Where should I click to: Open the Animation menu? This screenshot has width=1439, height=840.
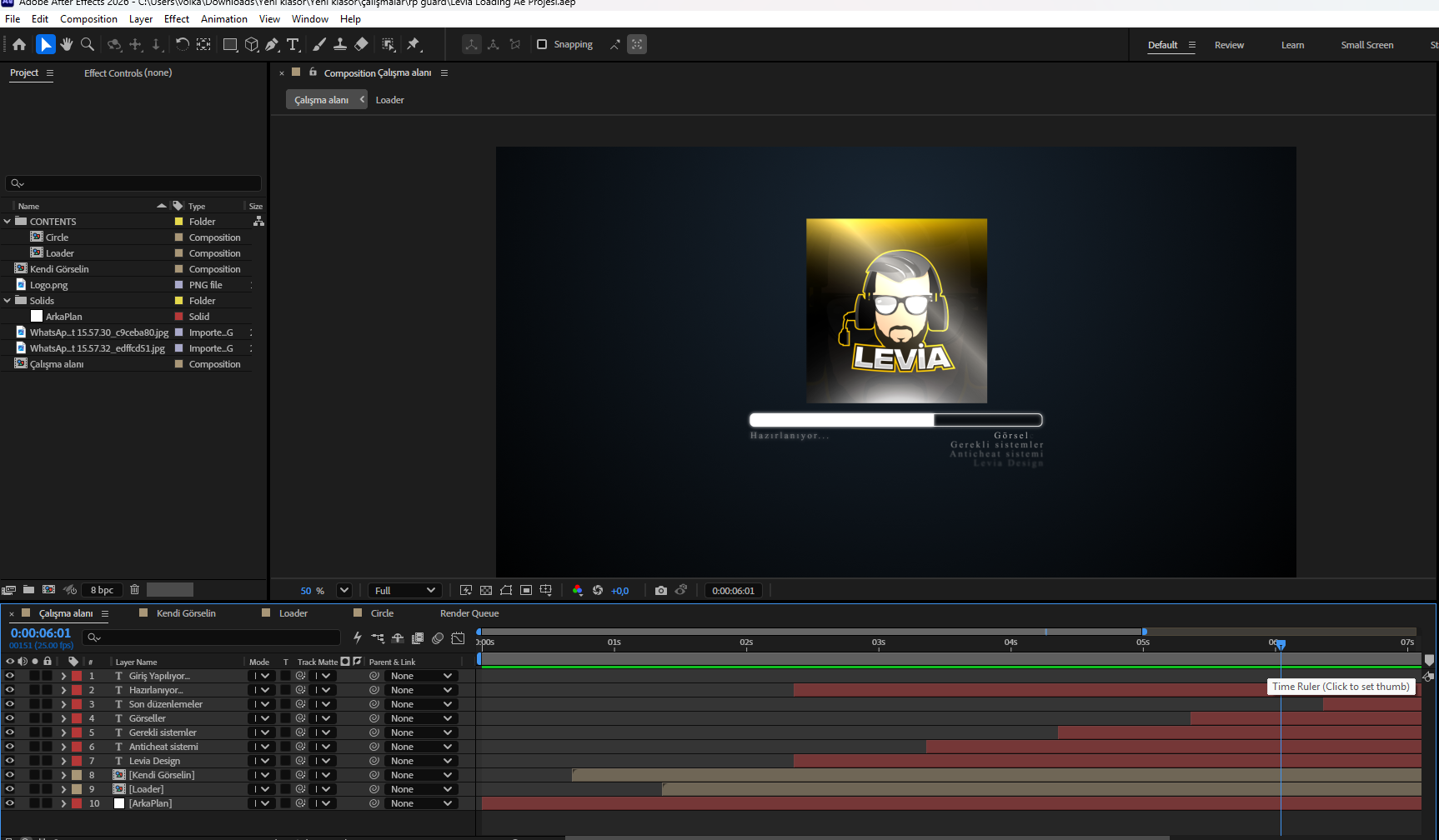point(224,19)
